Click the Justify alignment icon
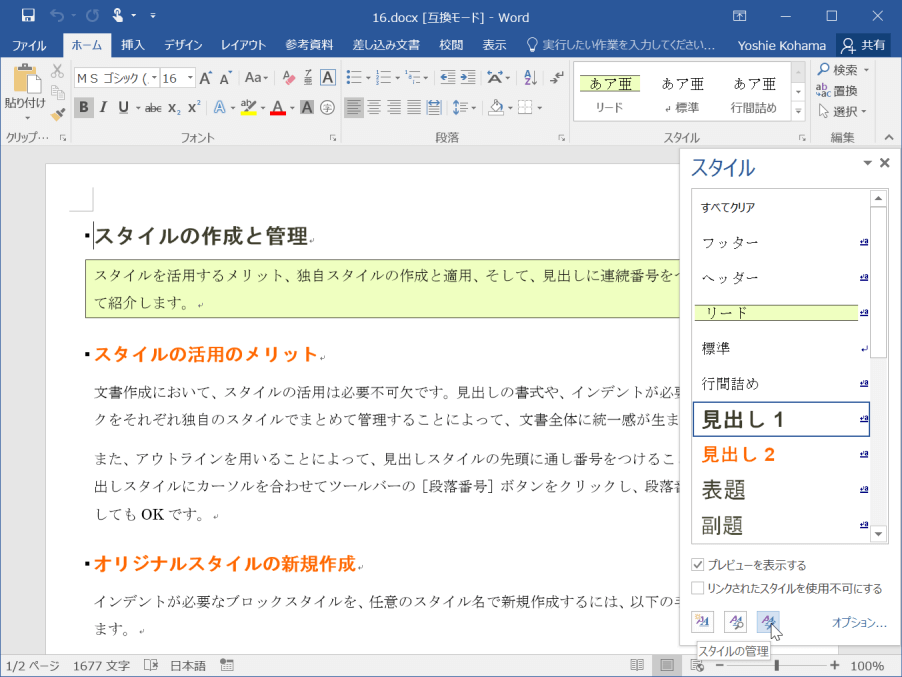 click(x=414, y=108)
